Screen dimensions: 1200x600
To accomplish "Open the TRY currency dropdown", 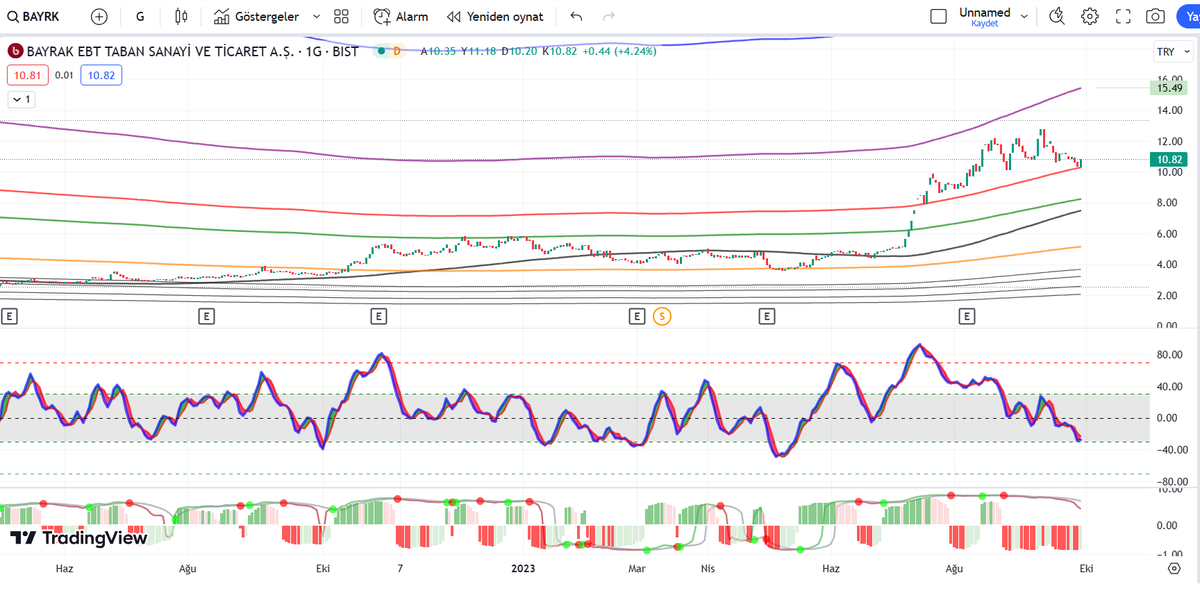I will 1171,52.
